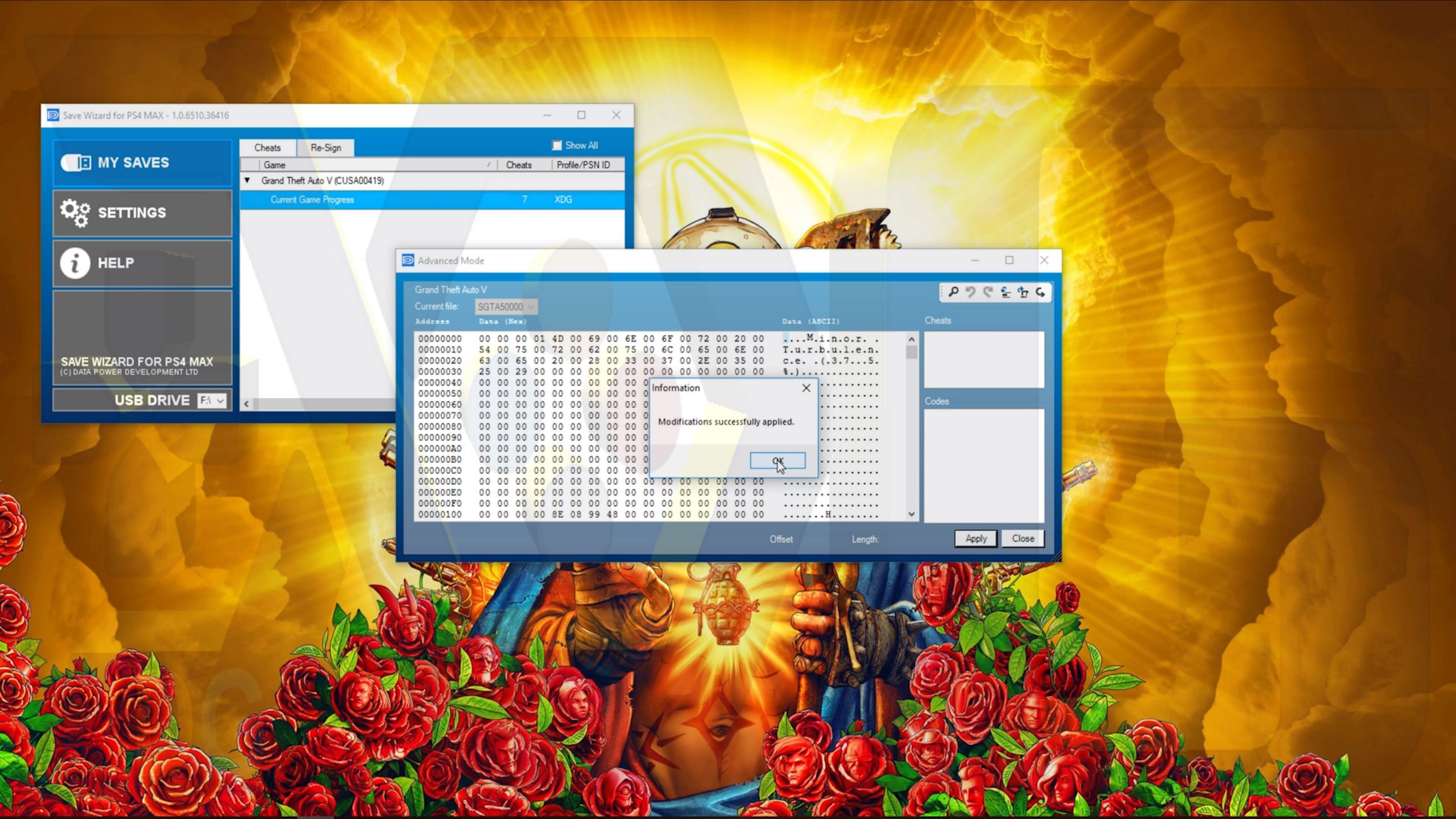Click Apply in the Advanced Mode window

(x=975, y=538)
